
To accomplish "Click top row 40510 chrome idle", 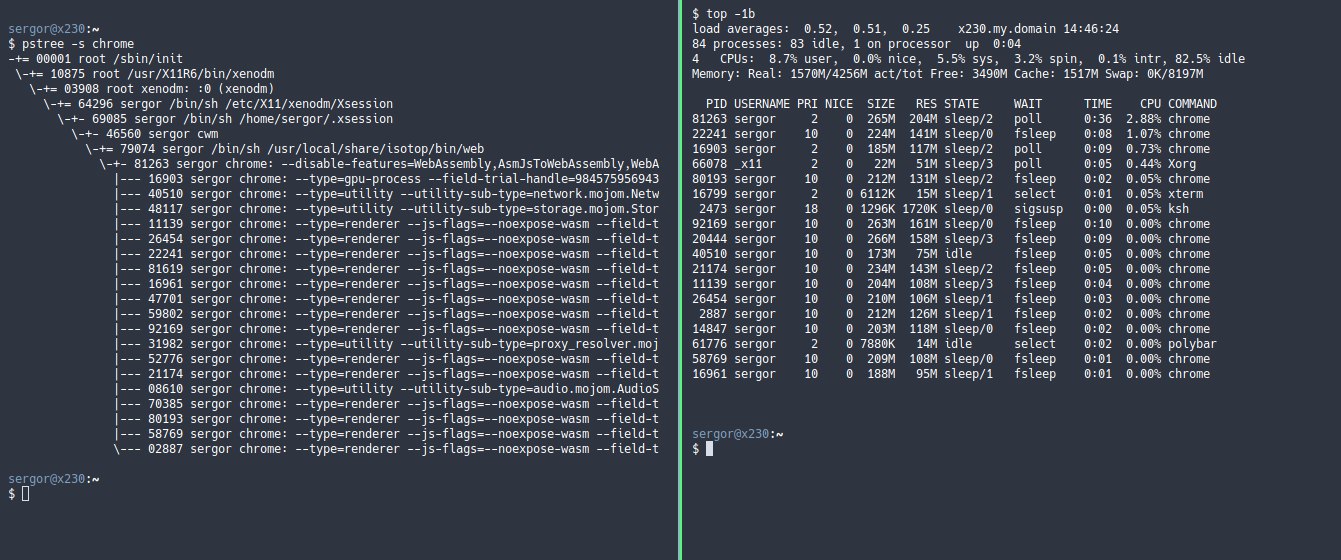I will tap(951, 254).
